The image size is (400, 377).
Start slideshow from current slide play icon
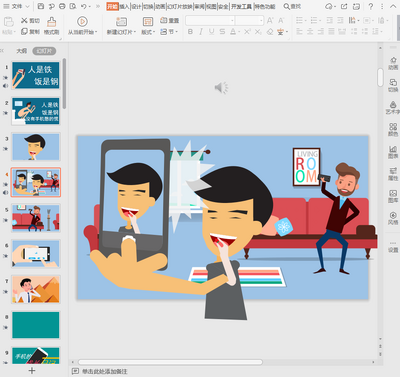82,22
